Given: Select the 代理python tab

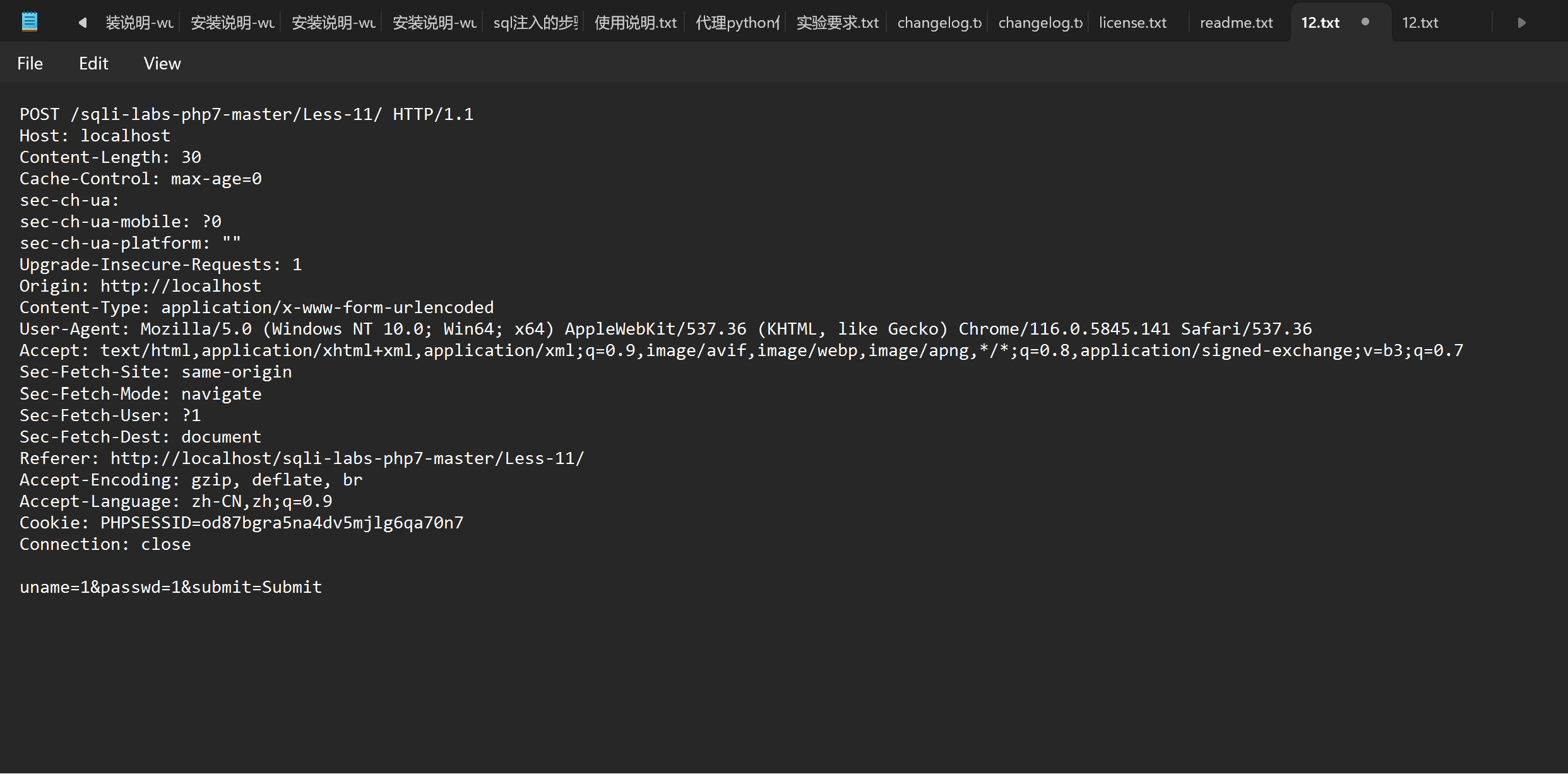Looking at the screenshot, I should click(x=737, y=23).
